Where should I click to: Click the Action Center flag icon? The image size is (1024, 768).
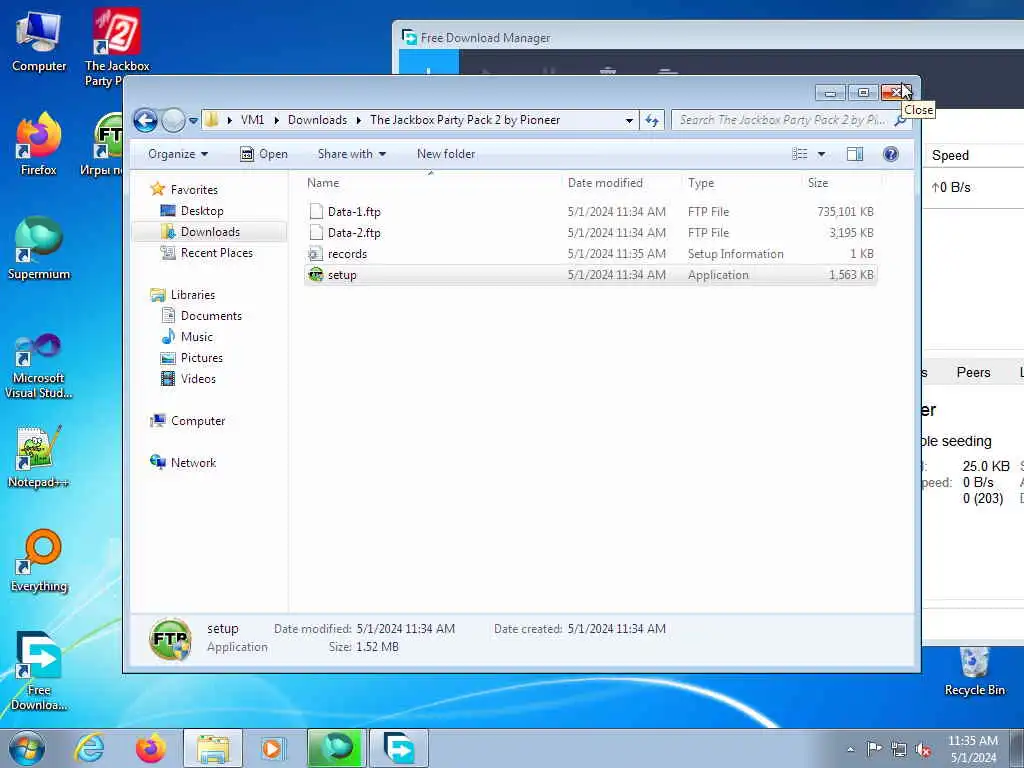874,749
